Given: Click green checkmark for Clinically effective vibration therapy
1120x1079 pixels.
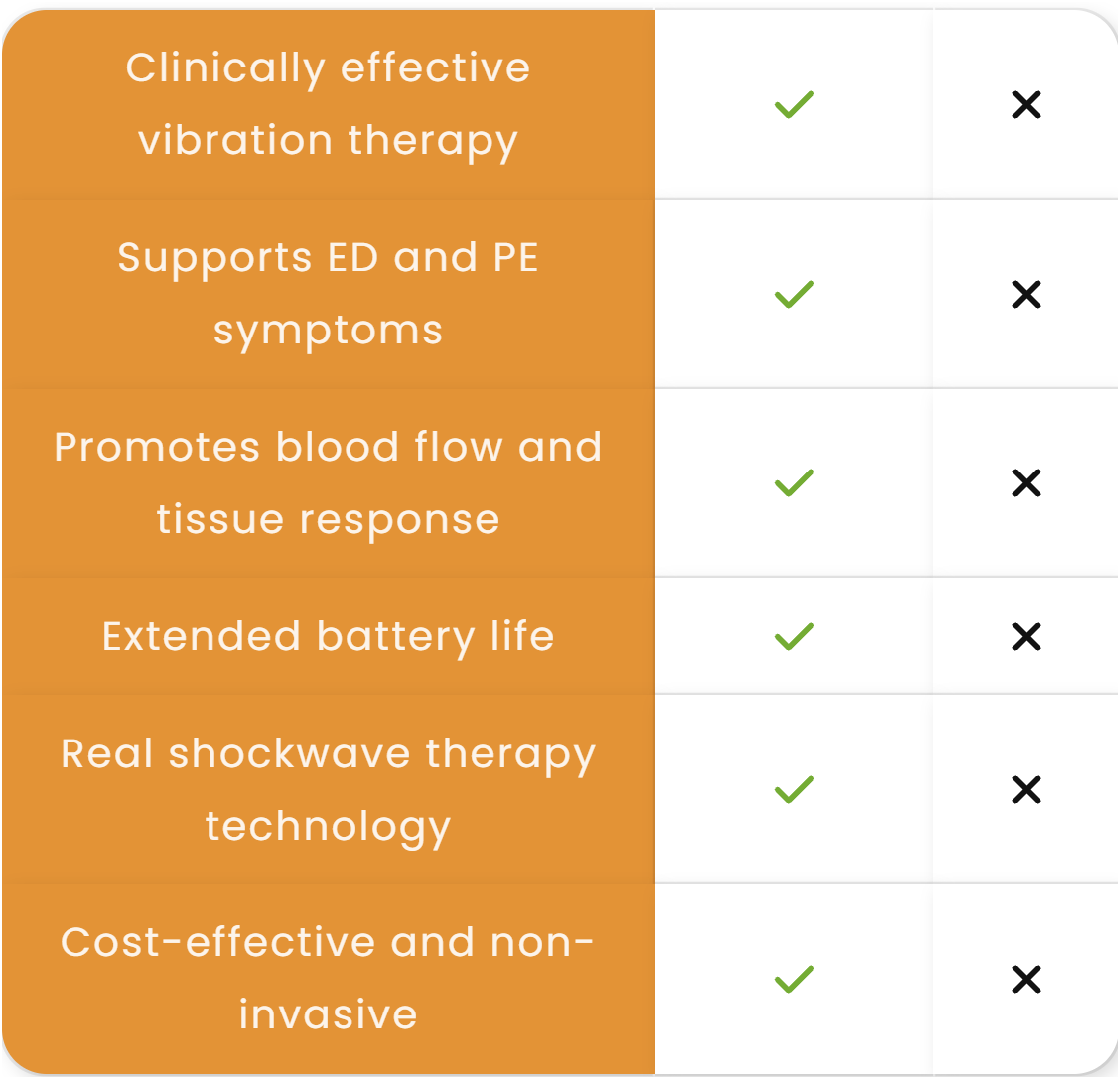Looking at the screenshot, I should tap(794, 104).
